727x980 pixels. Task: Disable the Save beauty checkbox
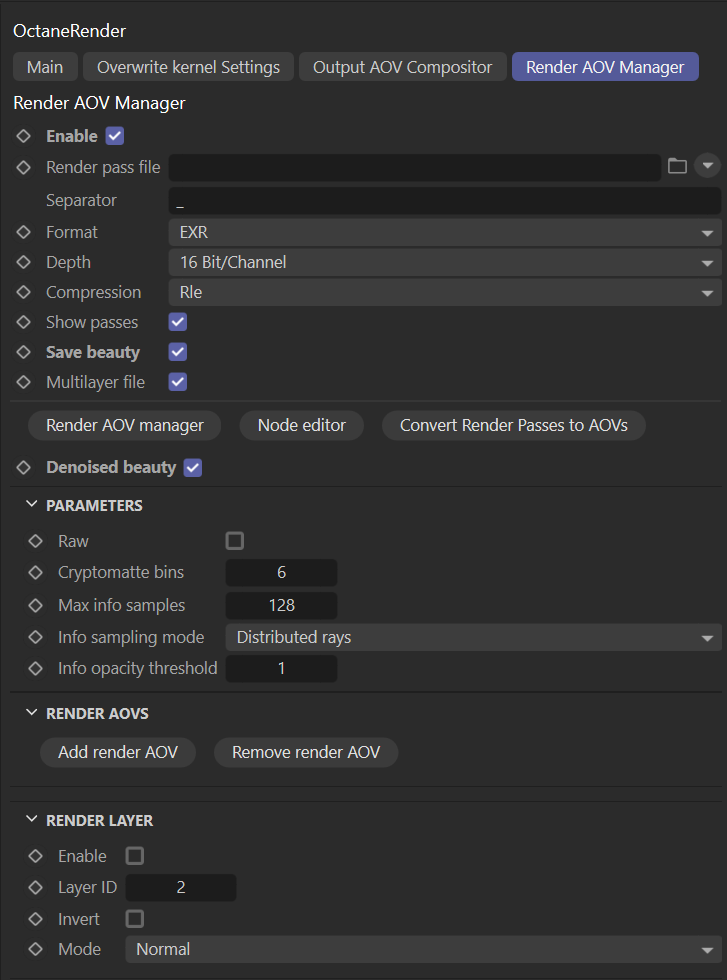tap(178, 352)
